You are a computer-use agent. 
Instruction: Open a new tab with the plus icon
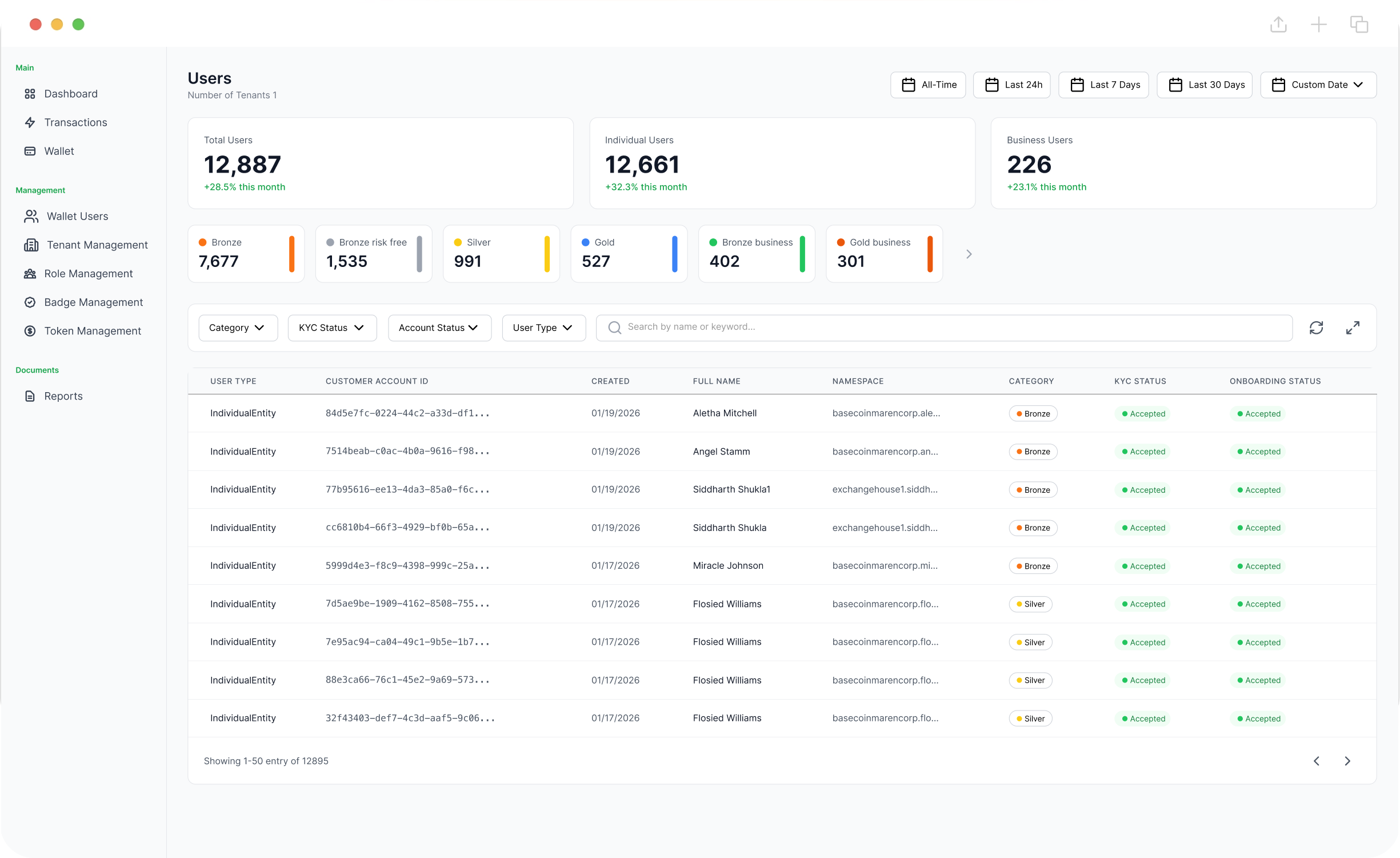(1319, 24)
